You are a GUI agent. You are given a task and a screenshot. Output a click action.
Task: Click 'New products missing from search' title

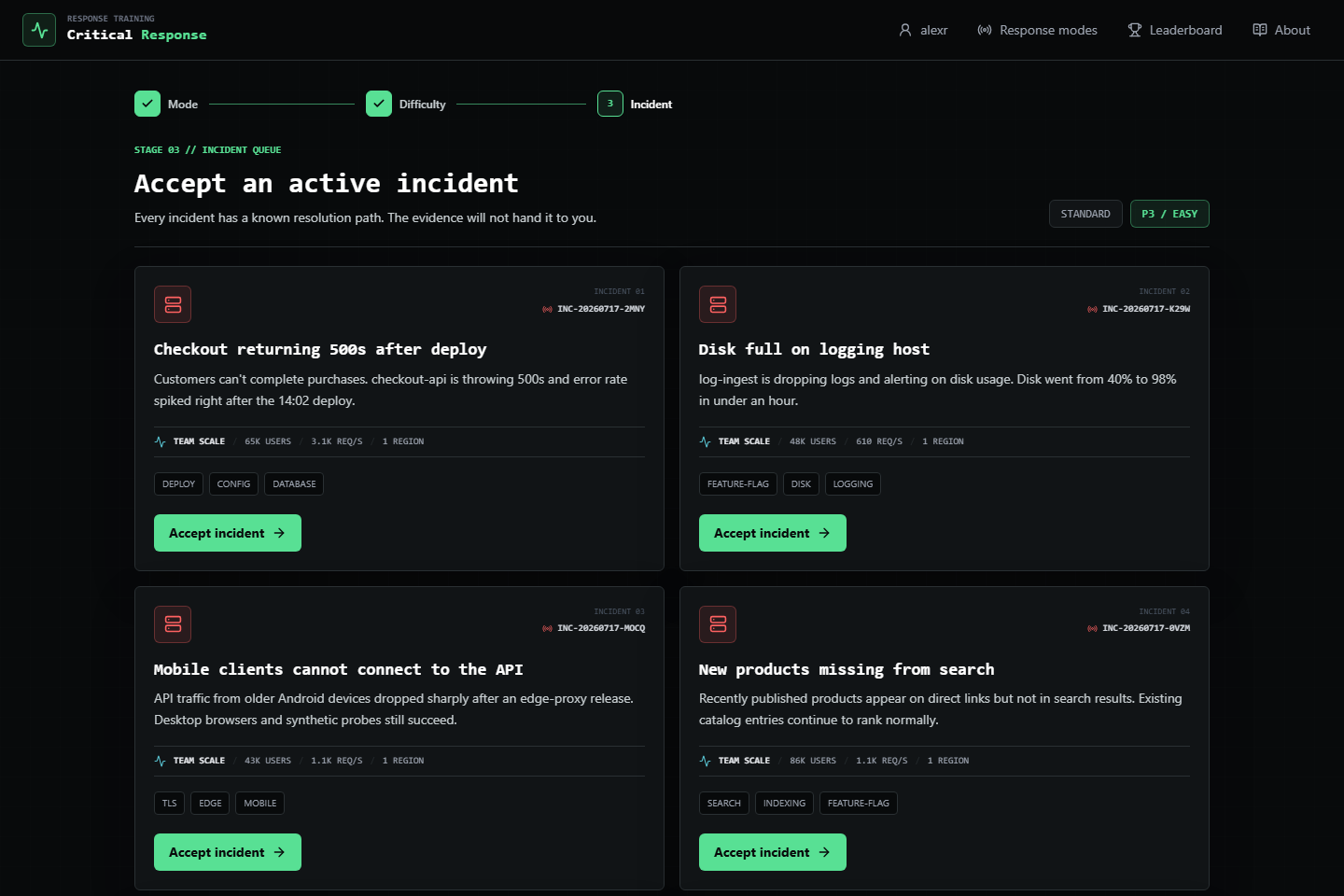(847, 669)
